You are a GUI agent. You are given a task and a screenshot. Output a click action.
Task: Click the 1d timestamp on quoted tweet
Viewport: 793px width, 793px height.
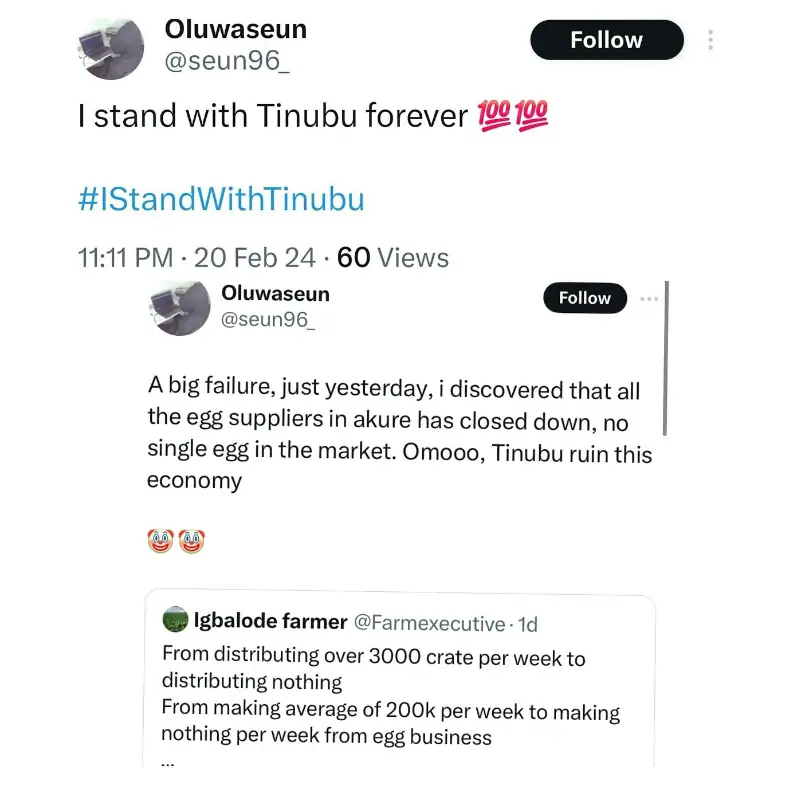click(526, 623)
